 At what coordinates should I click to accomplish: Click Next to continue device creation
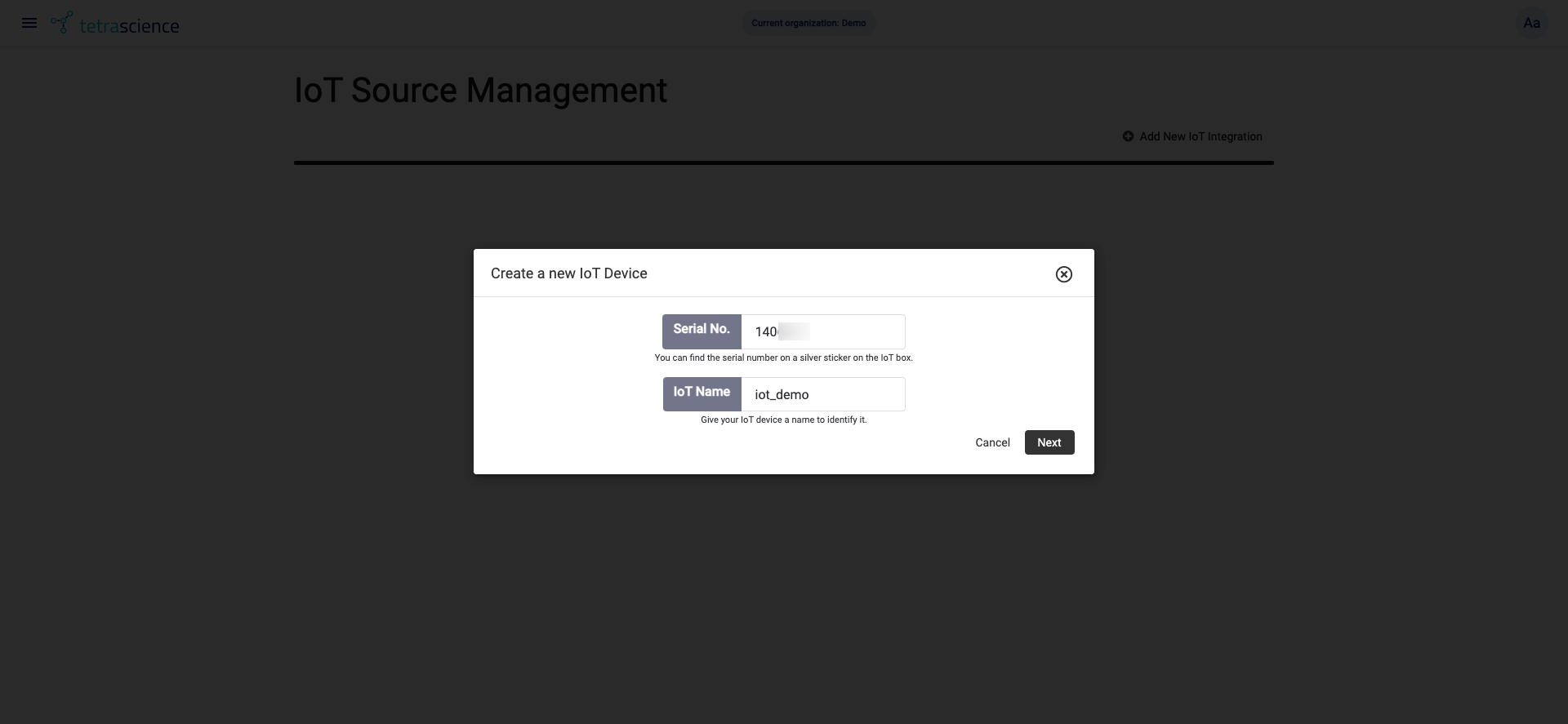pyautogui.click(x=1049, y=442)
